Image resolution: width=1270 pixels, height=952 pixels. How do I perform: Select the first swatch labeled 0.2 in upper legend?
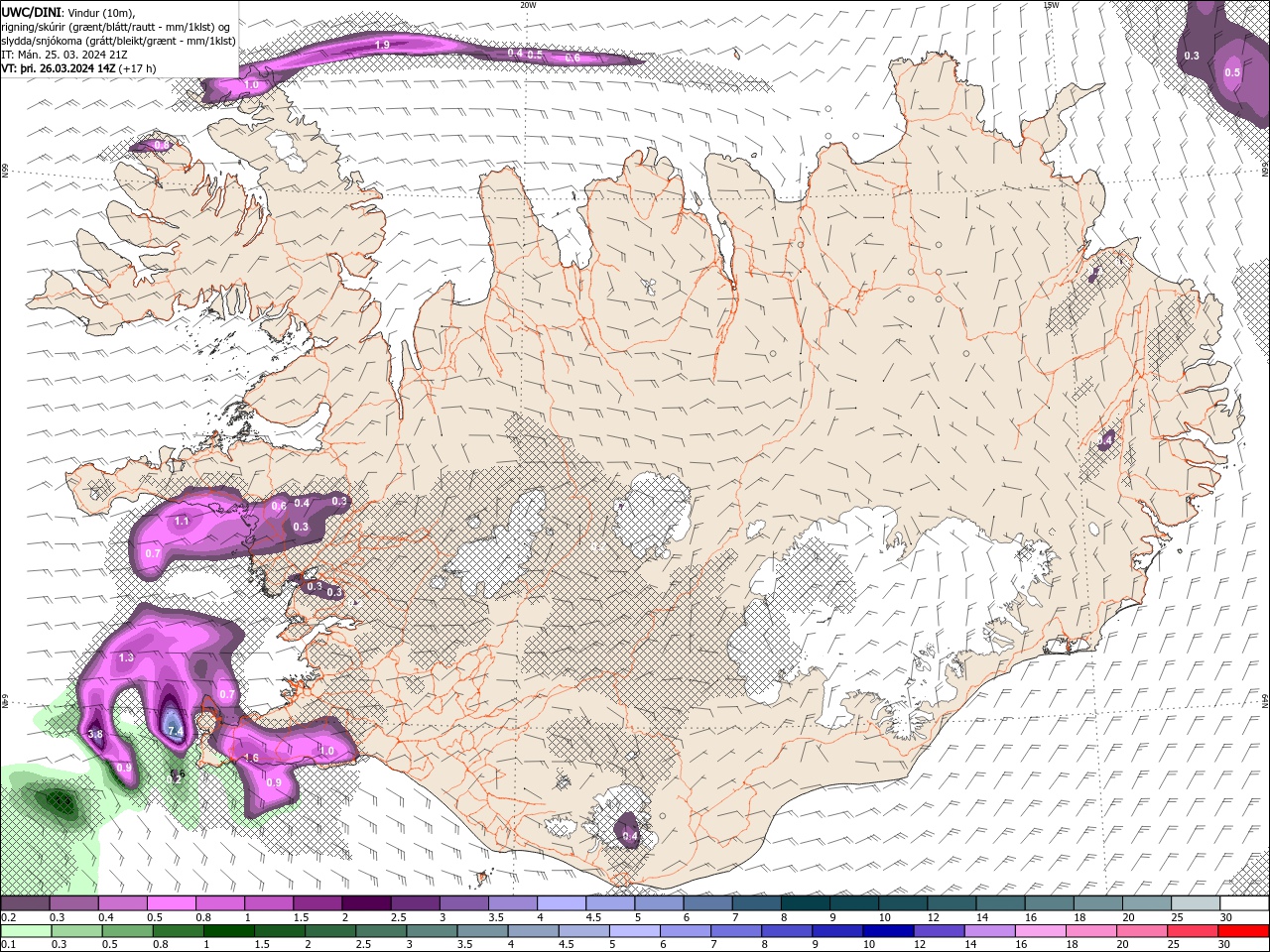(x=25, y=903)
